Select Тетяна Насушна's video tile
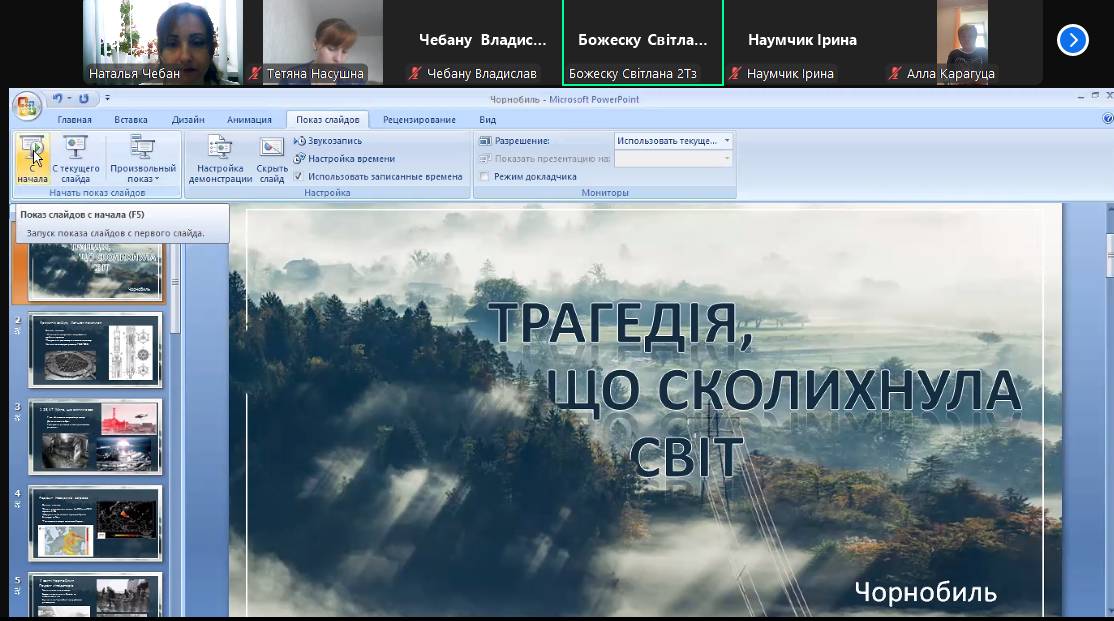Screen dimensions: 1114x621 (x=323, y=43)
